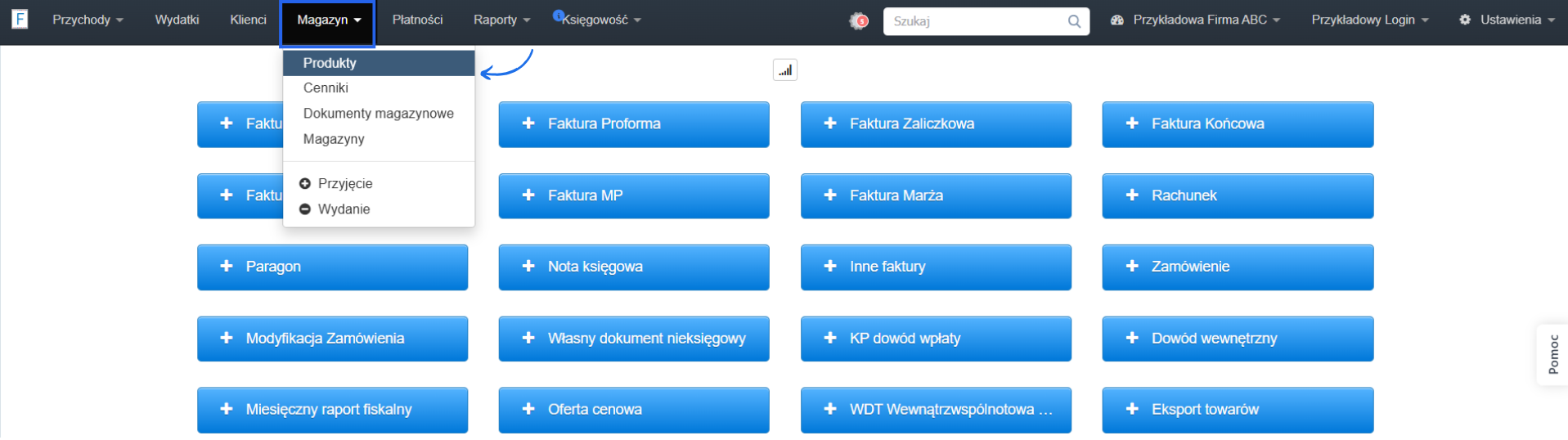Select Cenniki in the Magazyn menu
Image resolution: width=1568 pixels, height=440 pixels.
[x=379, y=88]
